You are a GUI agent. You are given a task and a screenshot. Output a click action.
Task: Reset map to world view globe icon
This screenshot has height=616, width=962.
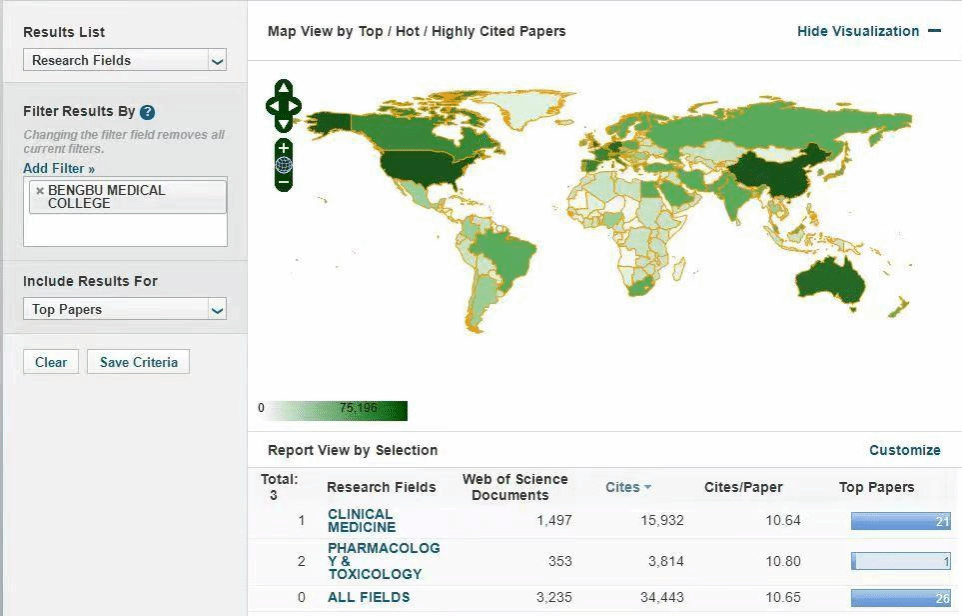coord(283,165)
